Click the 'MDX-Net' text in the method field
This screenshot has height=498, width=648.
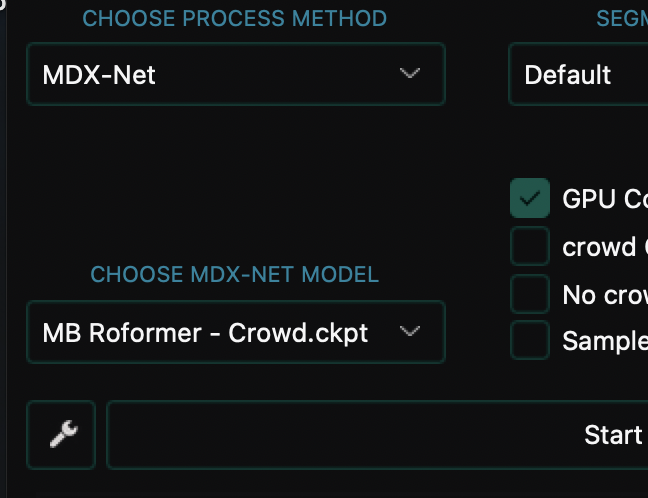click(x=99, y=74)
